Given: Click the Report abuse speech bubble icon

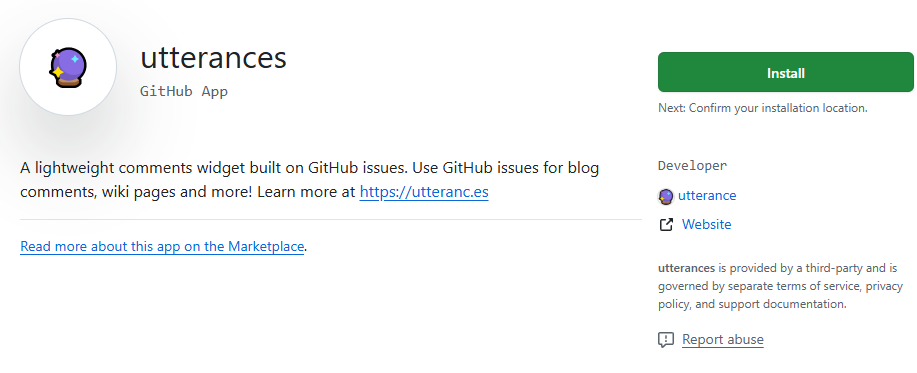Looking at the screenshot, I should tap(666, 340).
